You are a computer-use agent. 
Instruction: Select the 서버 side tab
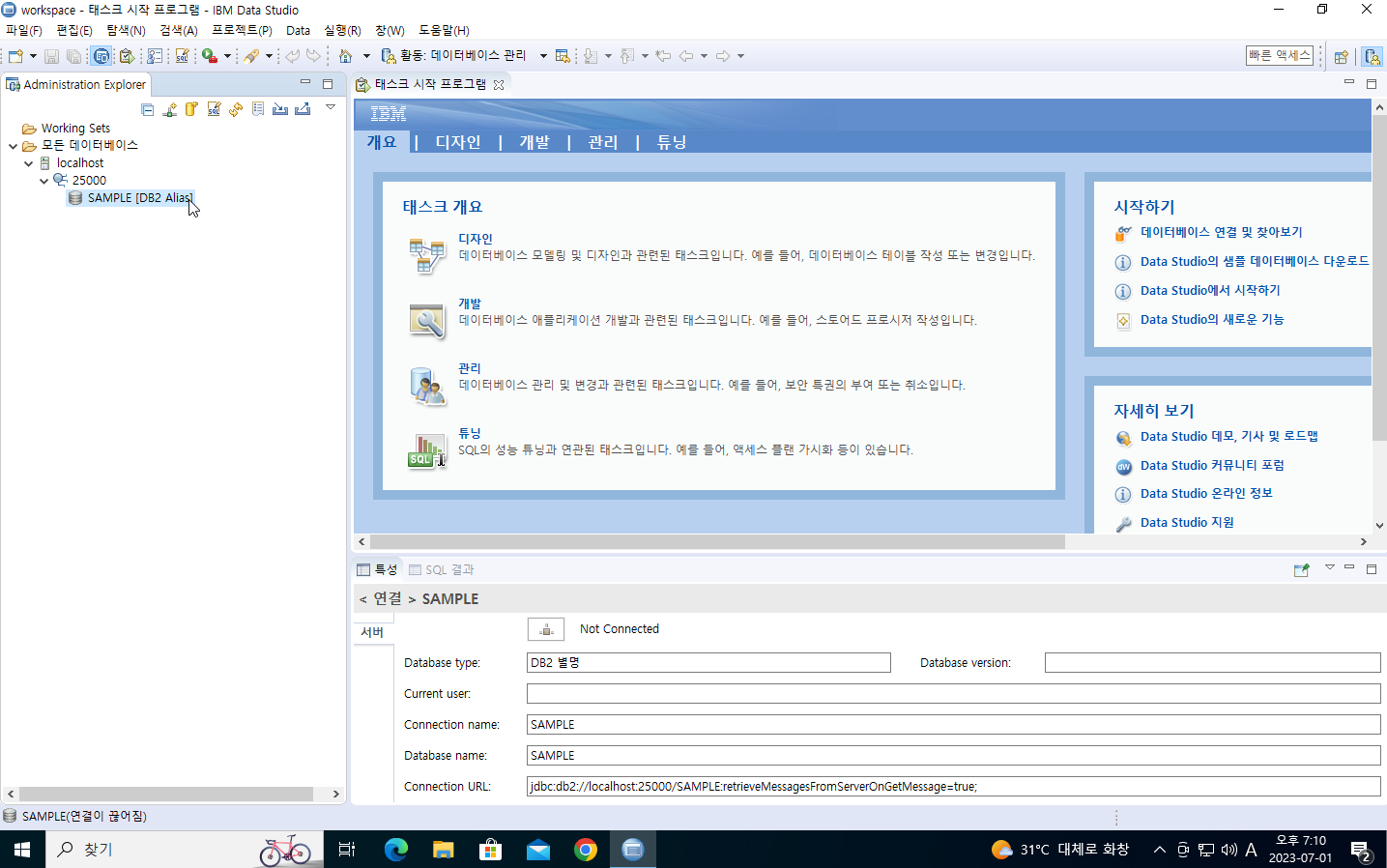click(373, 632)
